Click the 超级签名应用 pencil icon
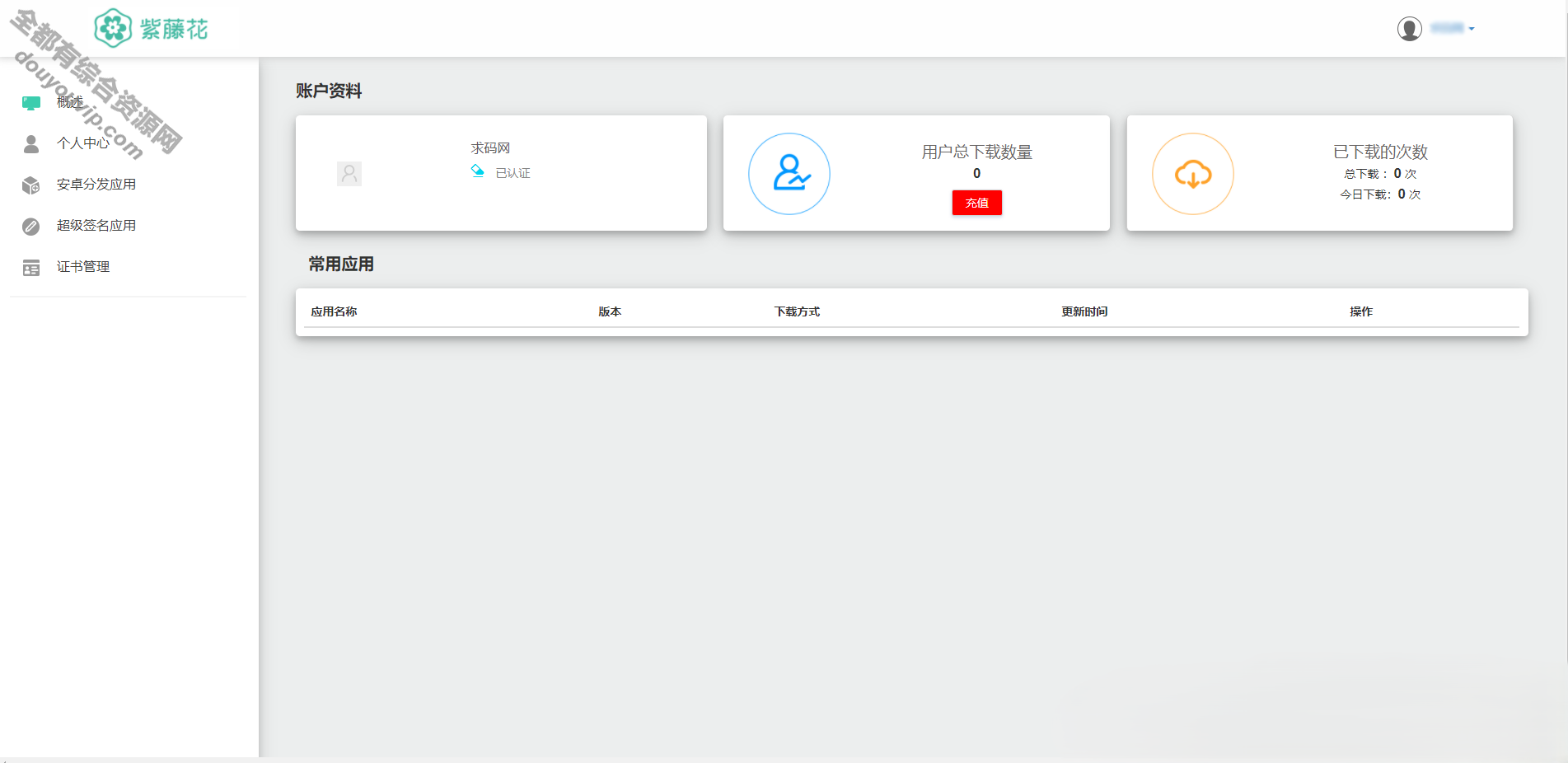Viewport: 1568px width, 763px height. [x=31, y=227]
